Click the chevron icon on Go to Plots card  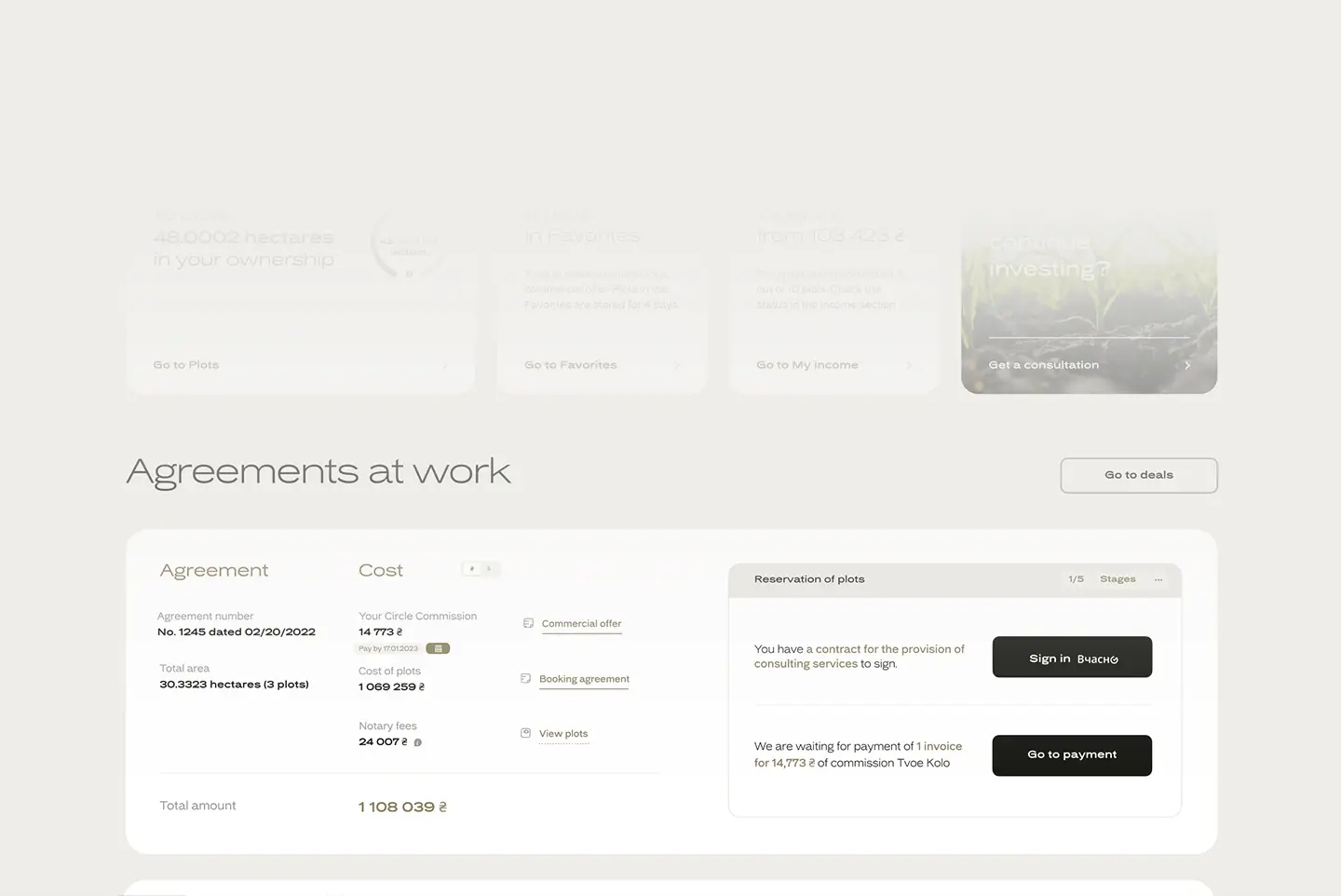click(444, 365)
